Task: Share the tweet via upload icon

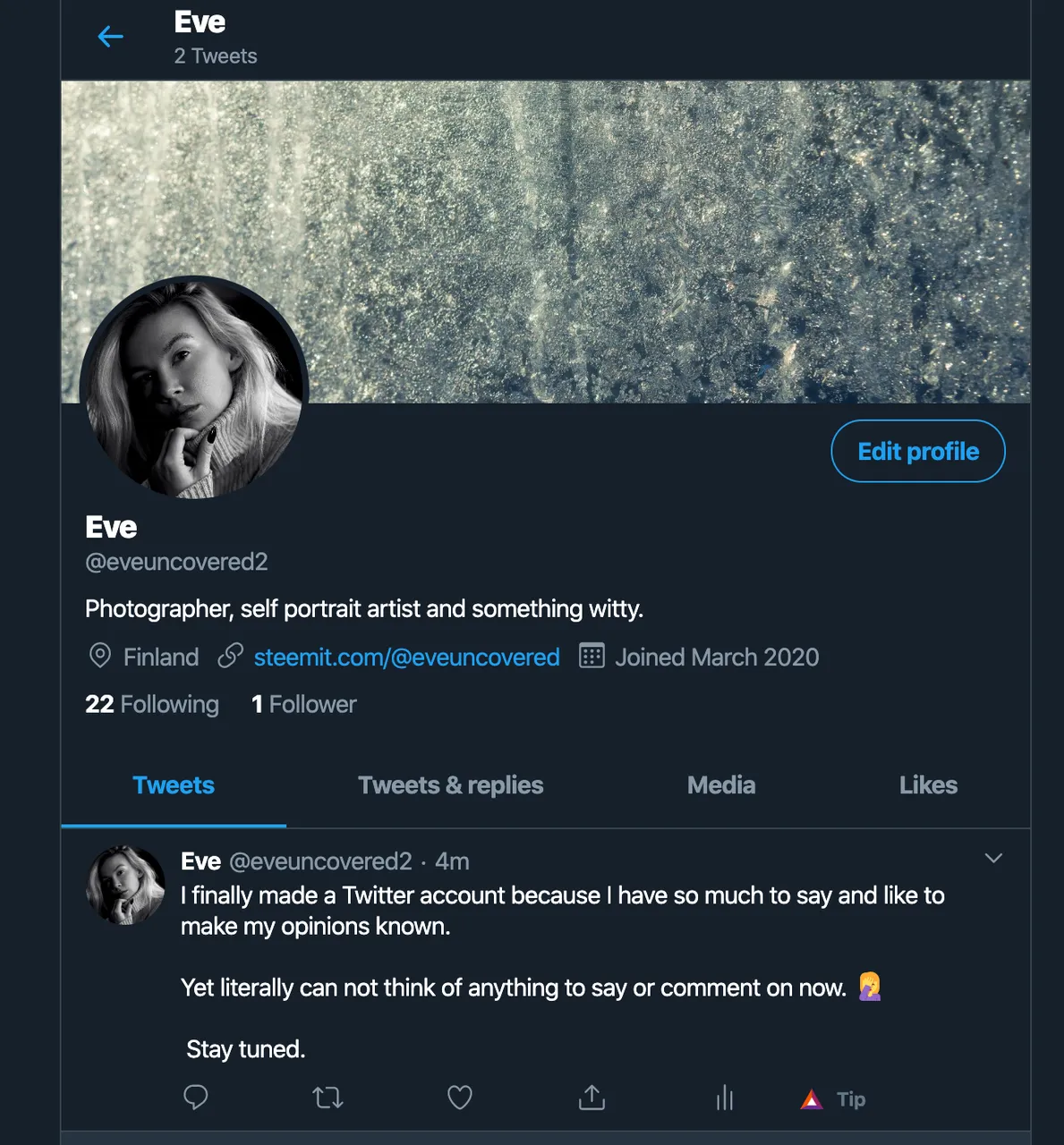Action: pos(592,1098)
